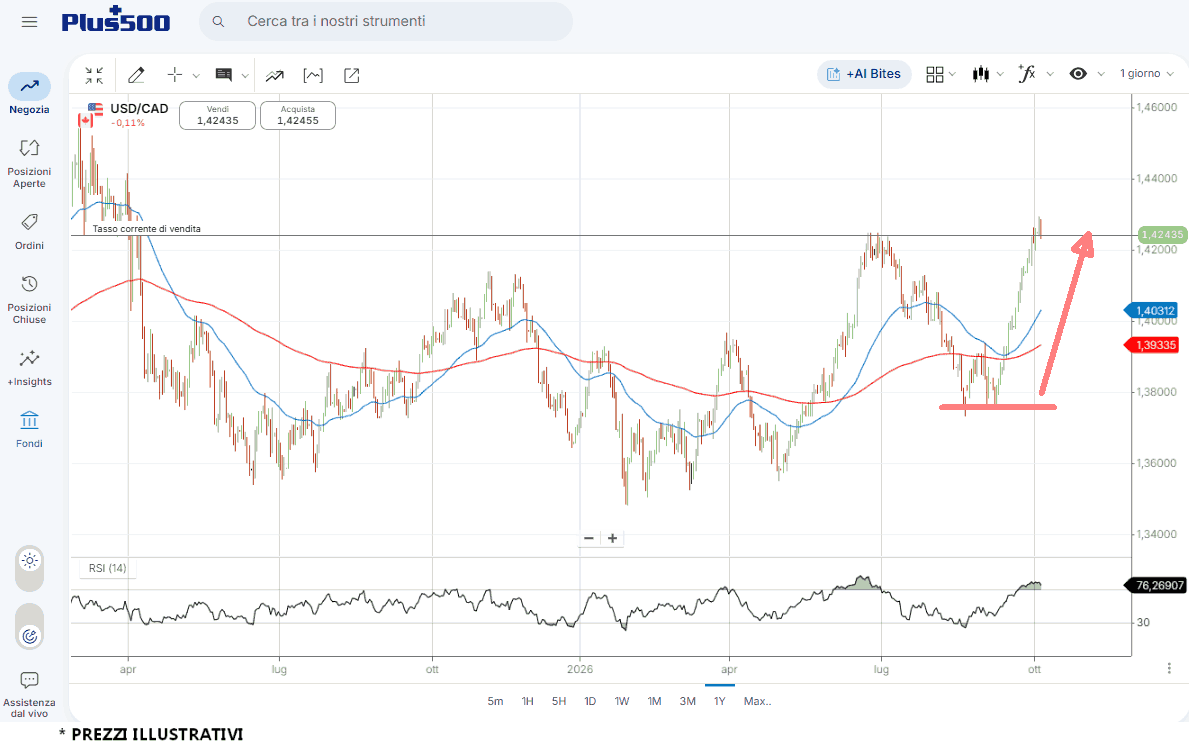Open the +AI Bites feature
Screen dimensions: 1189x745
864,74
